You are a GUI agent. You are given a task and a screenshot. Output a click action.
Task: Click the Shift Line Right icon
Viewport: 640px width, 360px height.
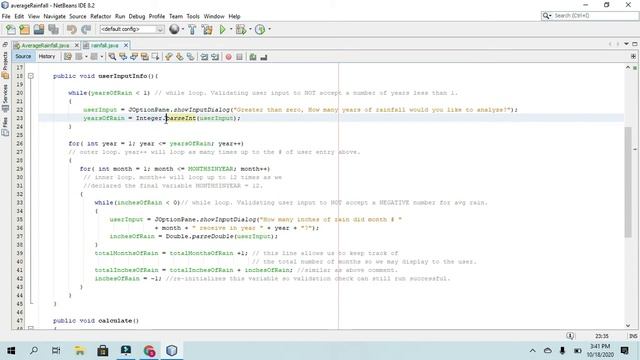pos(215,57)
